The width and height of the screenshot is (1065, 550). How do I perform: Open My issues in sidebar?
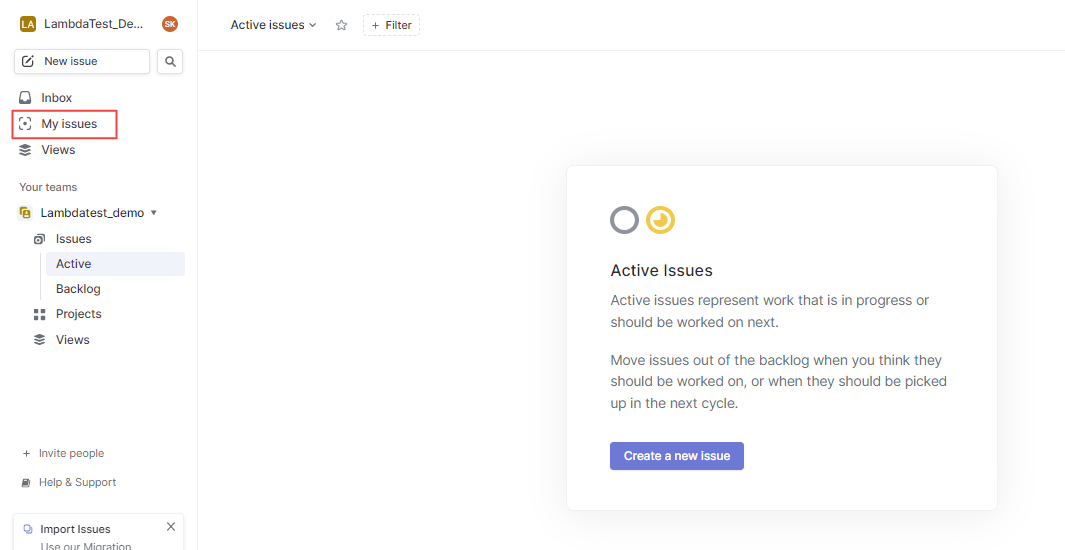coord(69,124)
